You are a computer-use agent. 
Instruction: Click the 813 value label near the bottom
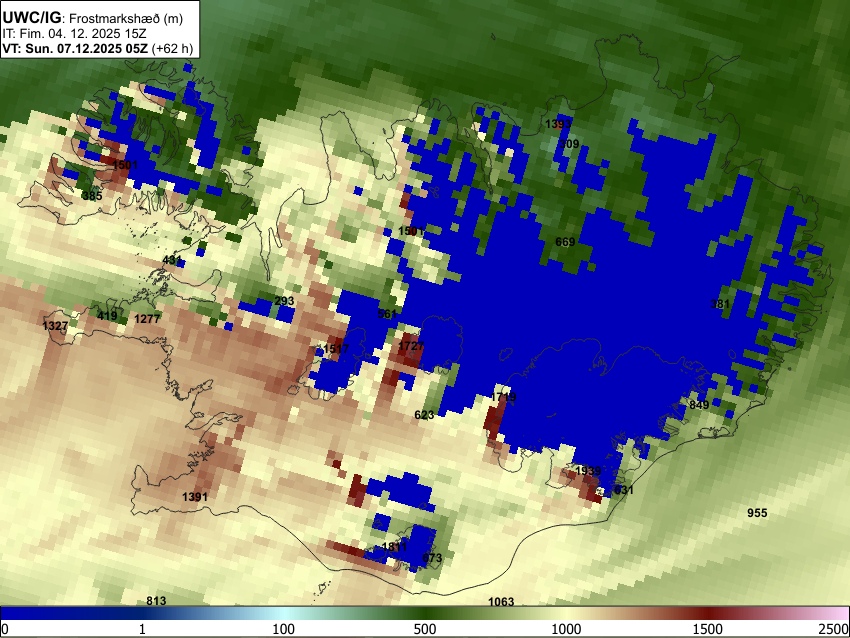click(x=156, y=601)
